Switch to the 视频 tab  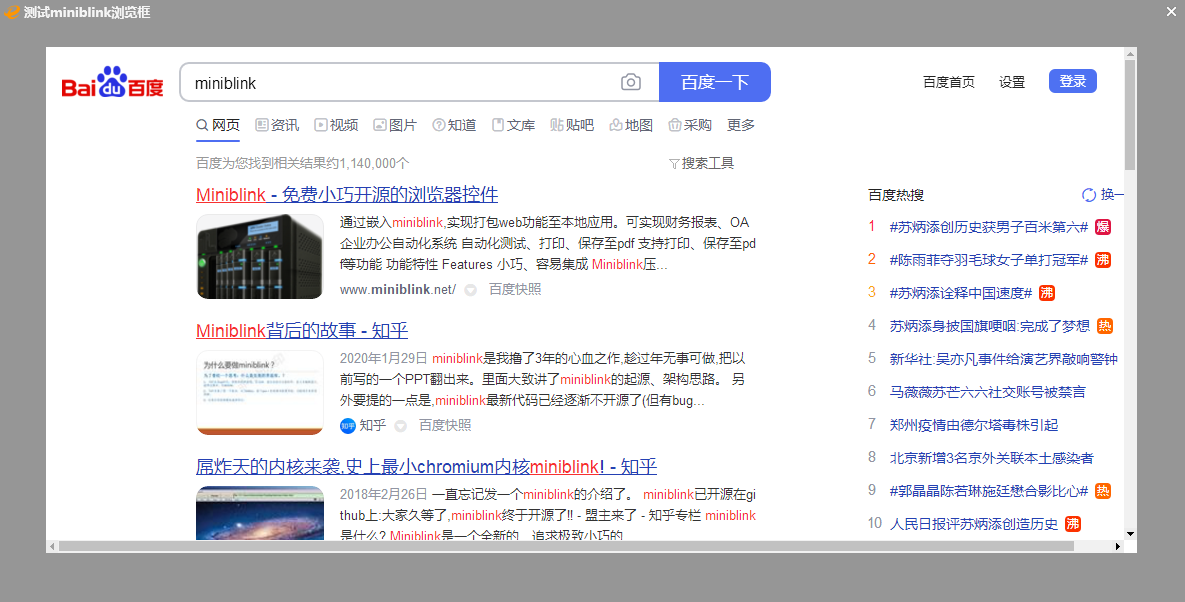336,125
